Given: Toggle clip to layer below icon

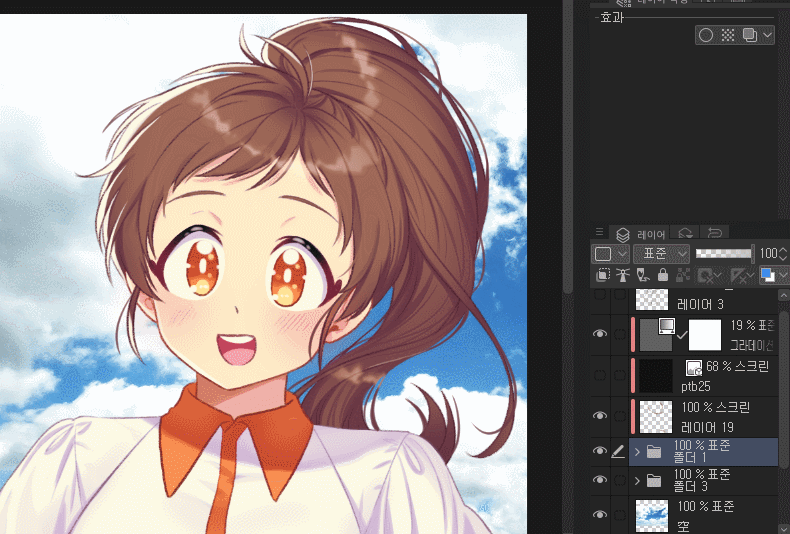Looking at the screenshot, I should pos(603,275).
